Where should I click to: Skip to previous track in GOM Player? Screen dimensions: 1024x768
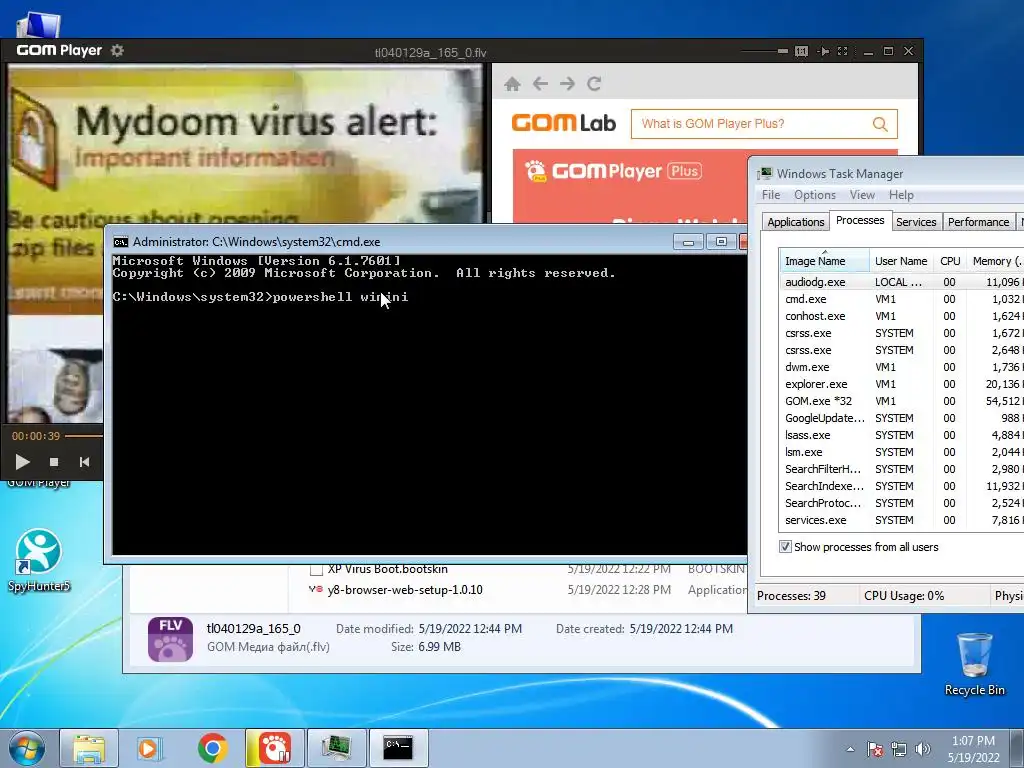point(84,462)
